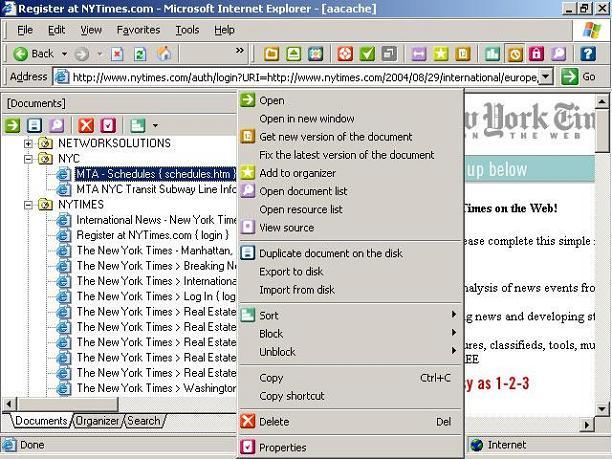The height and width of the screenshot is (459, 612).
Task: Collapse the NYC folder node
Action: [28, 159]
